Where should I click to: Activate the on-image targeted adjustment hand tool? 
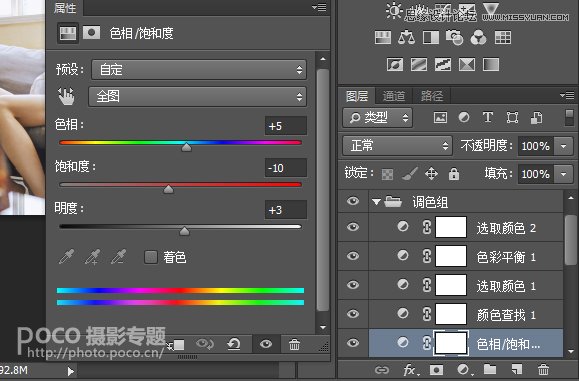click(66, 96)
